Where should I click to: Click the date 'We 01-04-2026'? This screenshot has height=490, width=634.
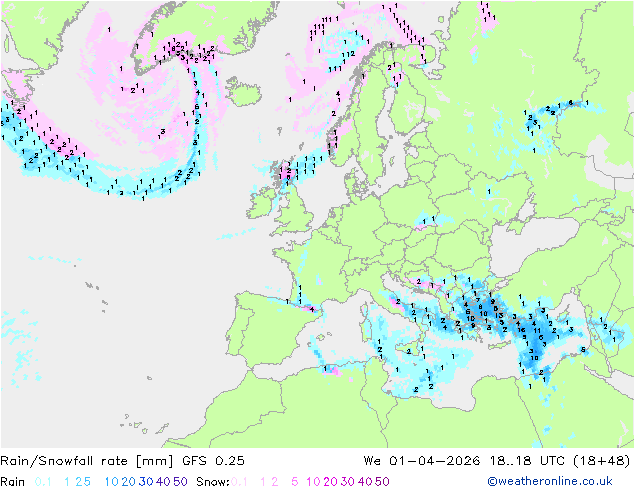(422, 461)
